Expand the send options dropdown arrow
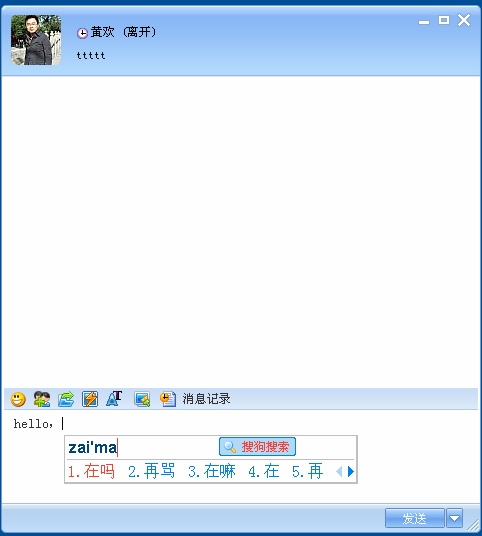This screenshot has width=482, height=536. tap(455, 518)
